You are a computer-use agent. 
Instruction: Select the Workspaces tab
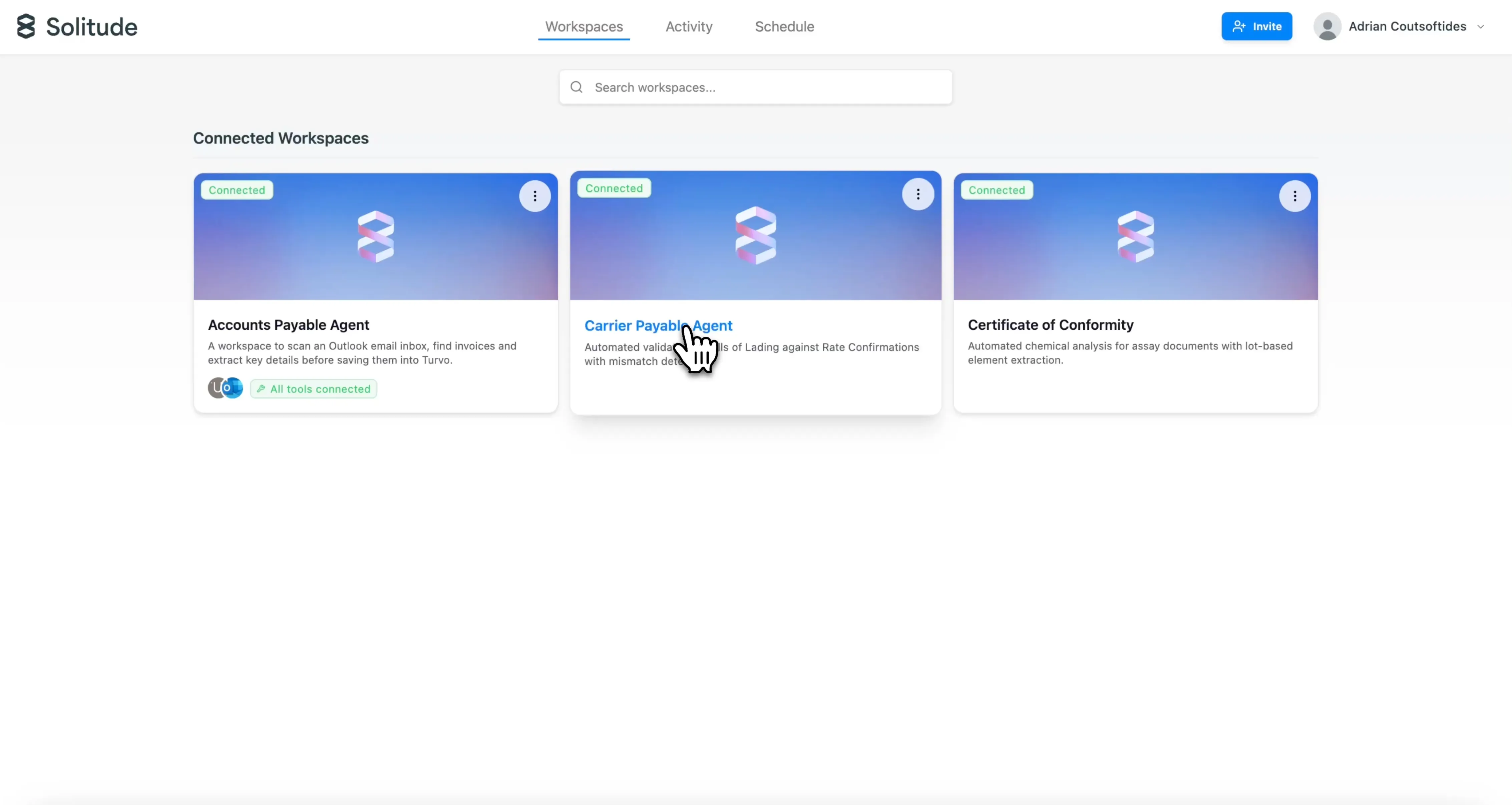pos(584,26)
